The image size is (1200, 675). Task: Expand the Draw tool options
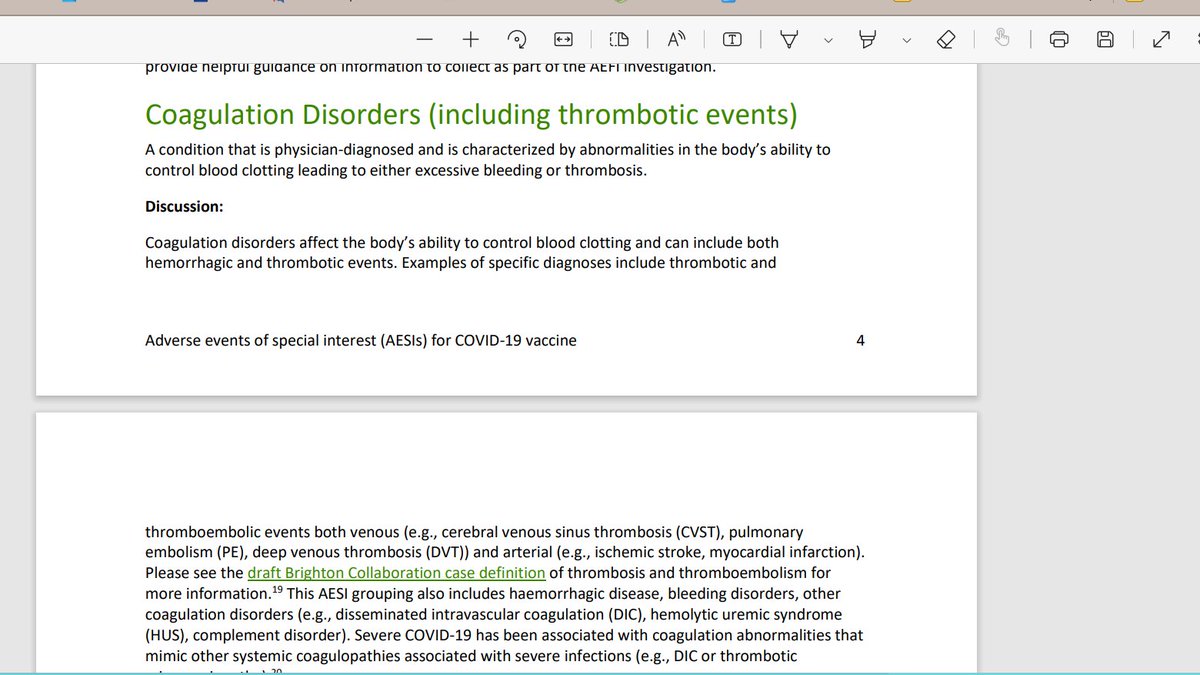[828, 40]
